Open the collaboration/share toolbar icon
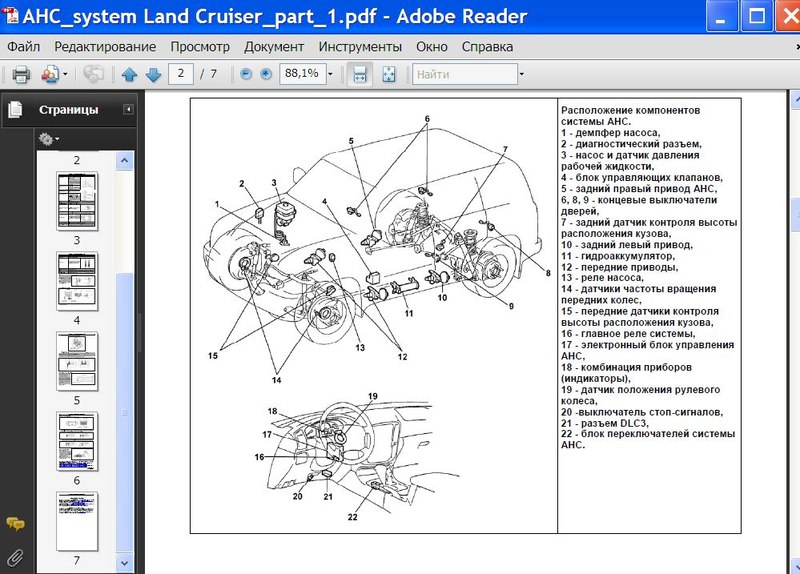Screen dimensions: 800x574 tap(50, 74)
